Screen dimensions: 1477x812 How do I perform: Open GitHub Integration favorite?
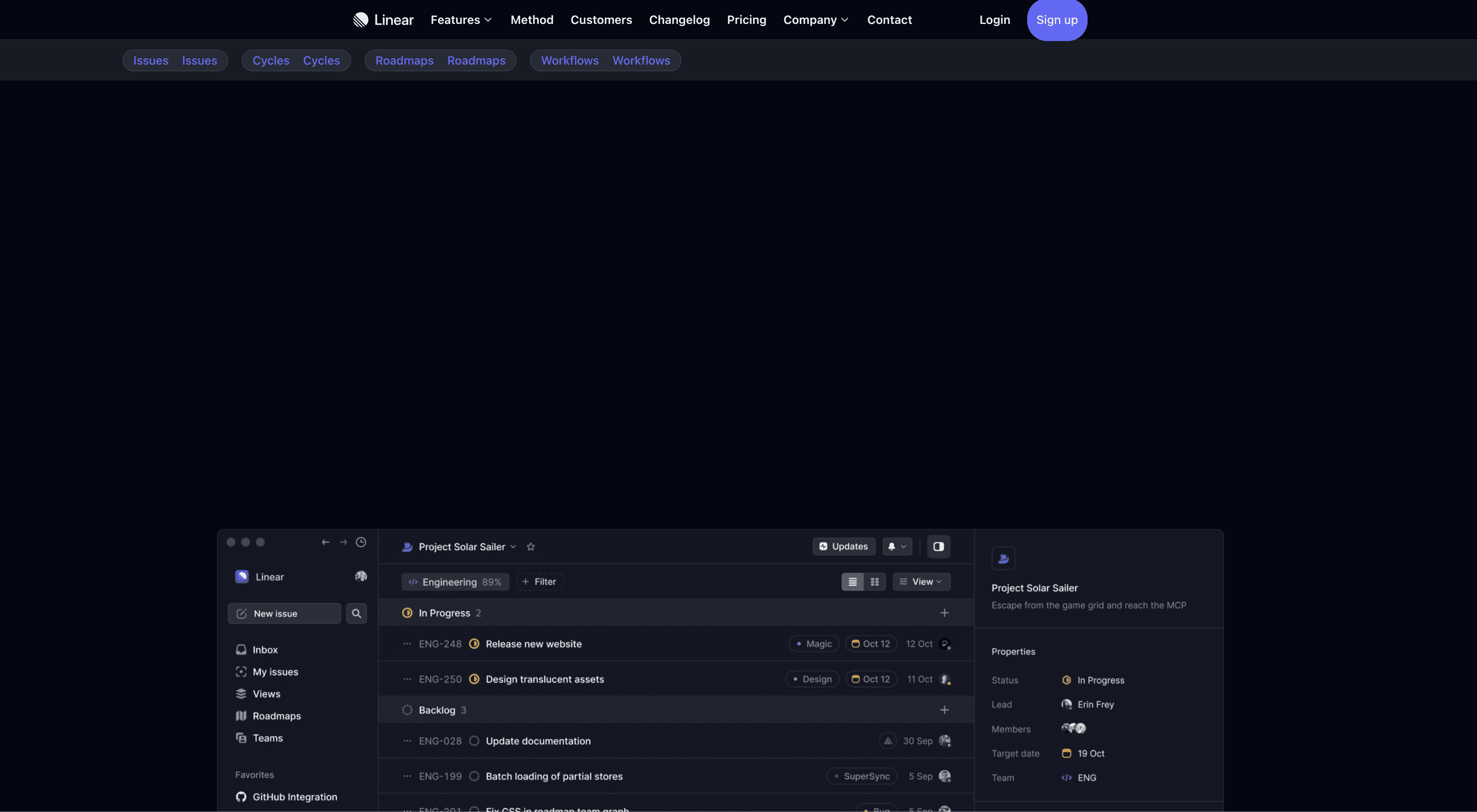(286, 796)
